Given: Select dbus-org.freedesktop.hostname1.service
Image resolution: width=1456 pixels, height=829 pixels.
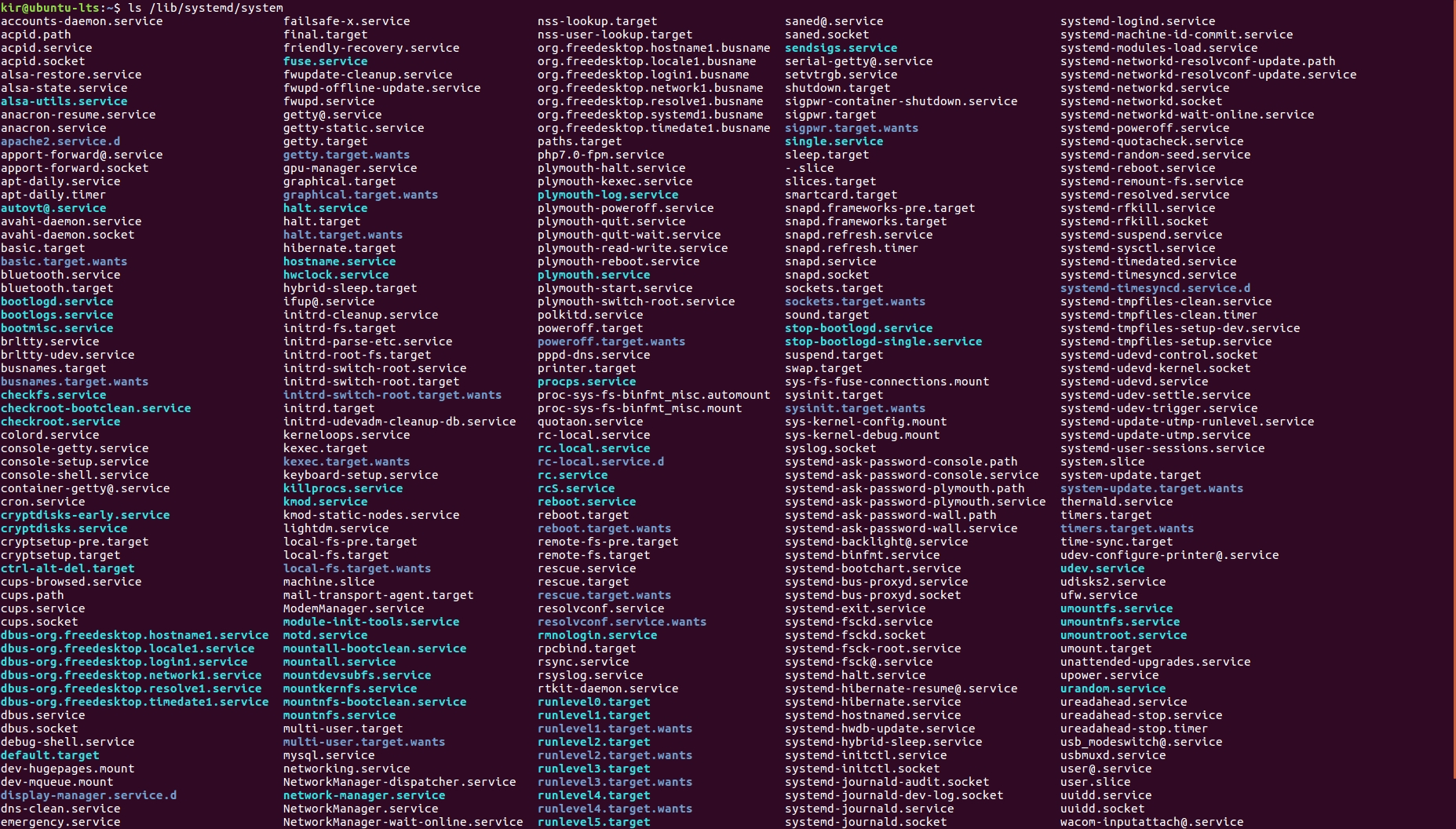Looking at the screenshot, I should click(135, 635).
